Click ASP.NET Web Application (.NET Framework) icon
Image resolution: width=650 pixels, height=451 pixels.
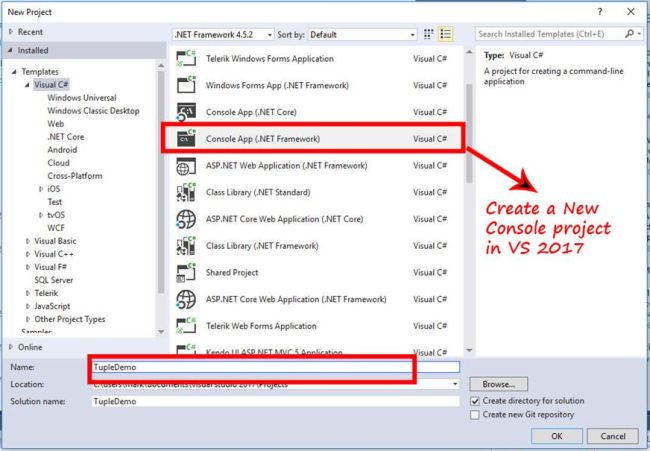pos(186,165)
